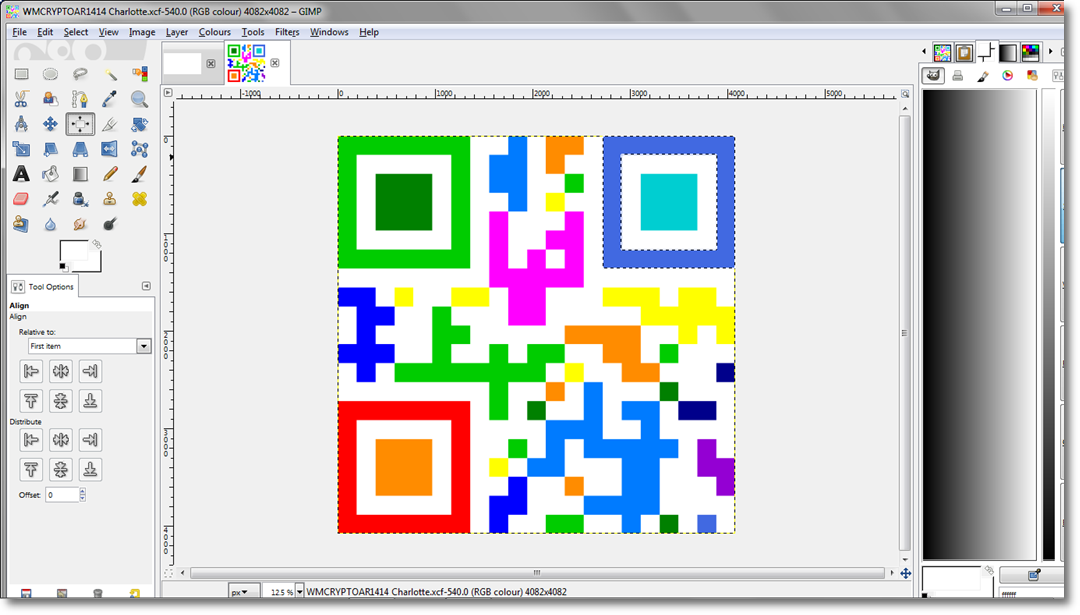This screenshot has height=615, width=1080.
Task: Select the Ellipse Select tool
Action: 50,74
